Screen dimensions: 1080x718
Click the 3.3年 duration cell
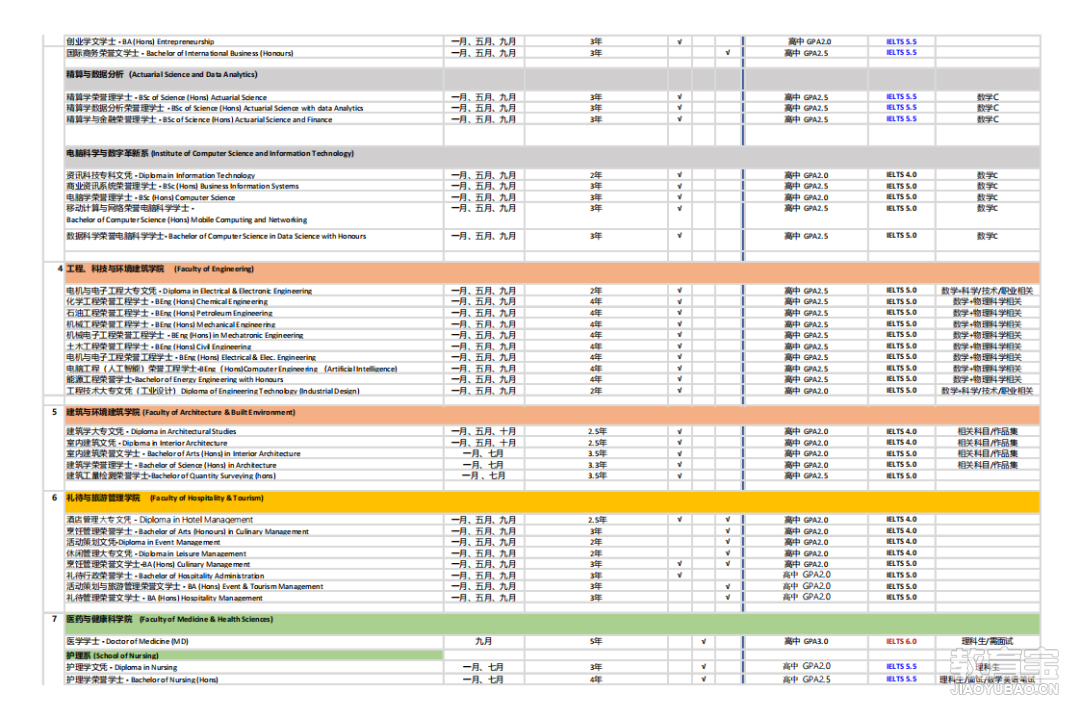point(596,465)
